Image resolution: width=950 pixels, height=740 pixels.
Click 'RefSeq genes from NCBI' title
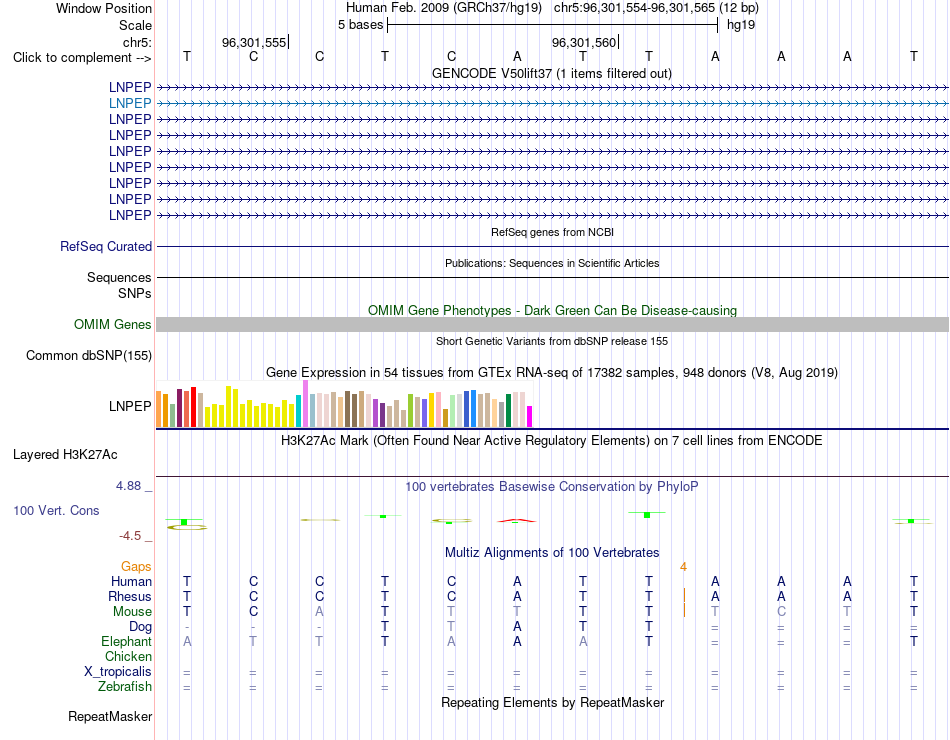pos(553,232)
